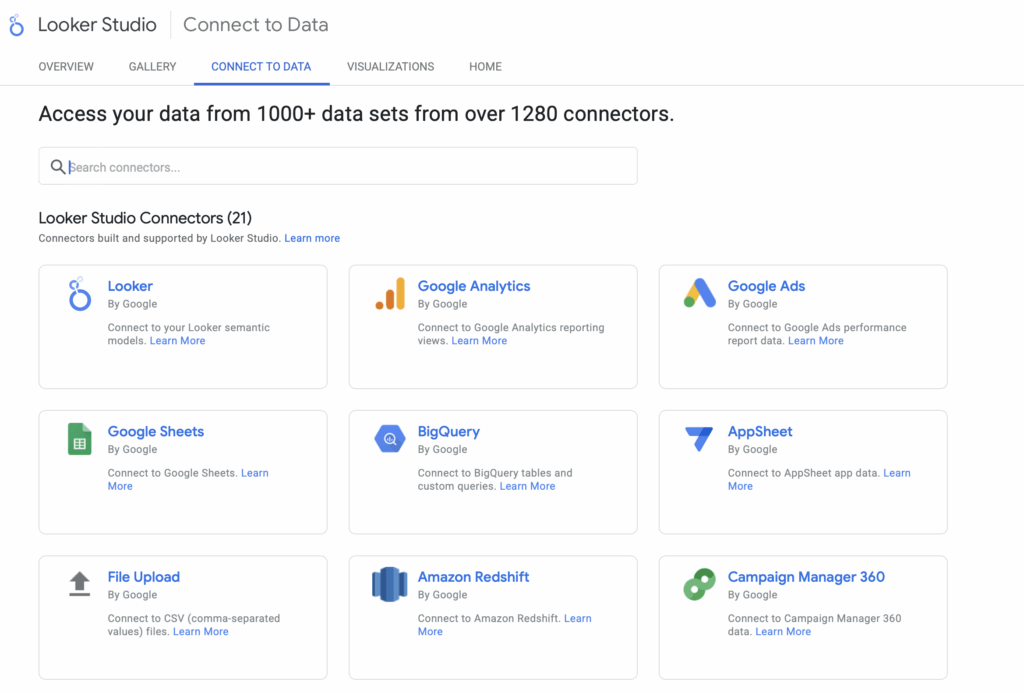The image size is (1024, 693).
Task: Click the Google Ads logo icon
Action: (x=700, y=294)
